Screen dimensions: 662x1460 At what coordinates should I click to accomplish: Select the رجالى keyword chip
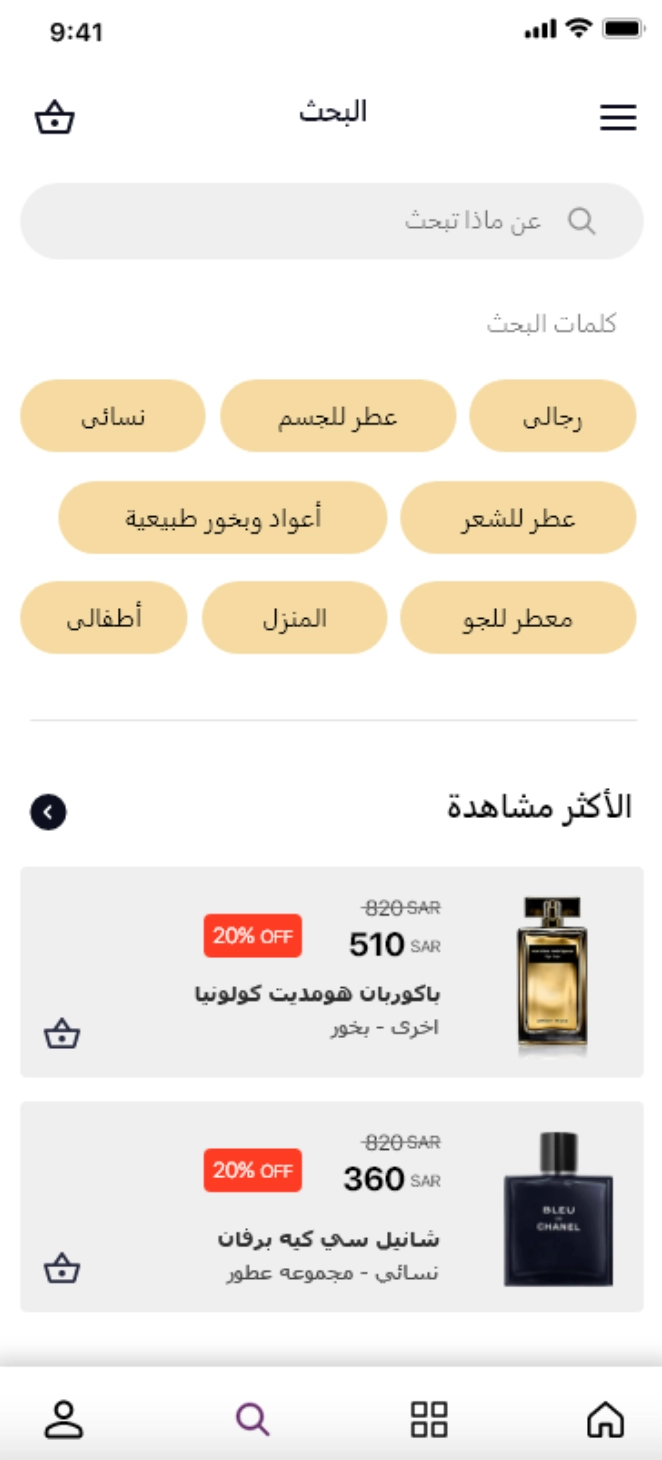click(553, 416)
